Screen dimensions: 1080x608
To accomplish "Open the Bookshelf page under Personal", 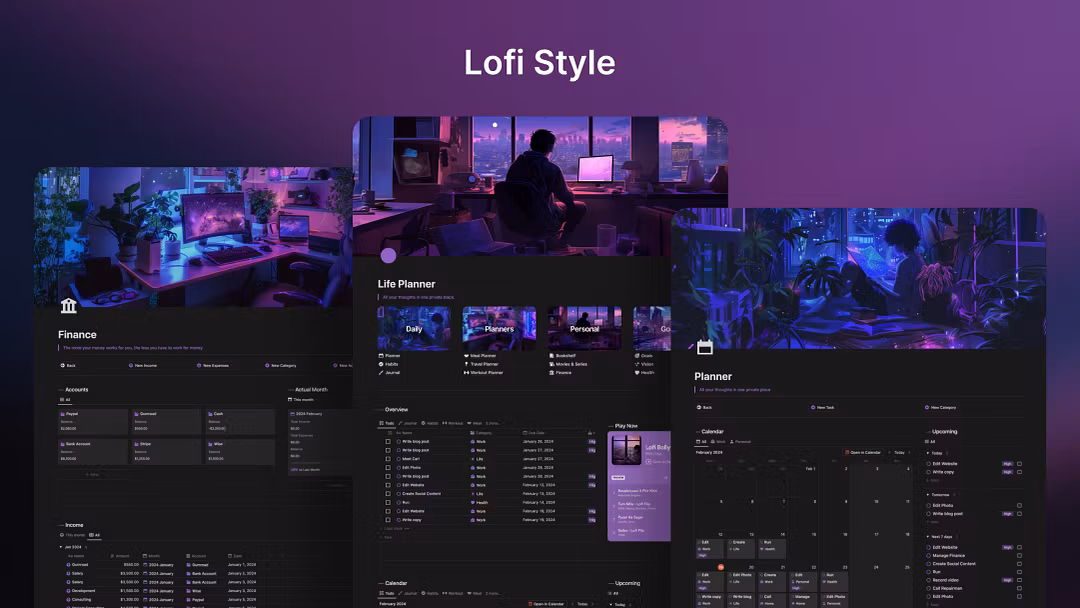I will (x=563, y=356).
